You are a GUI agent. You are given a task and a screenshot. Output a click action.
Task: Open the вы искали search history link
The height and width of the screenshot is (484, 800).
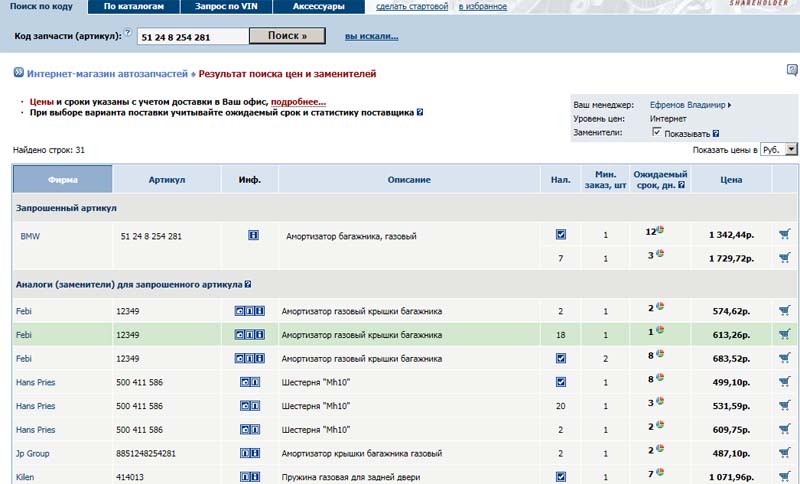tap(371, 37)
